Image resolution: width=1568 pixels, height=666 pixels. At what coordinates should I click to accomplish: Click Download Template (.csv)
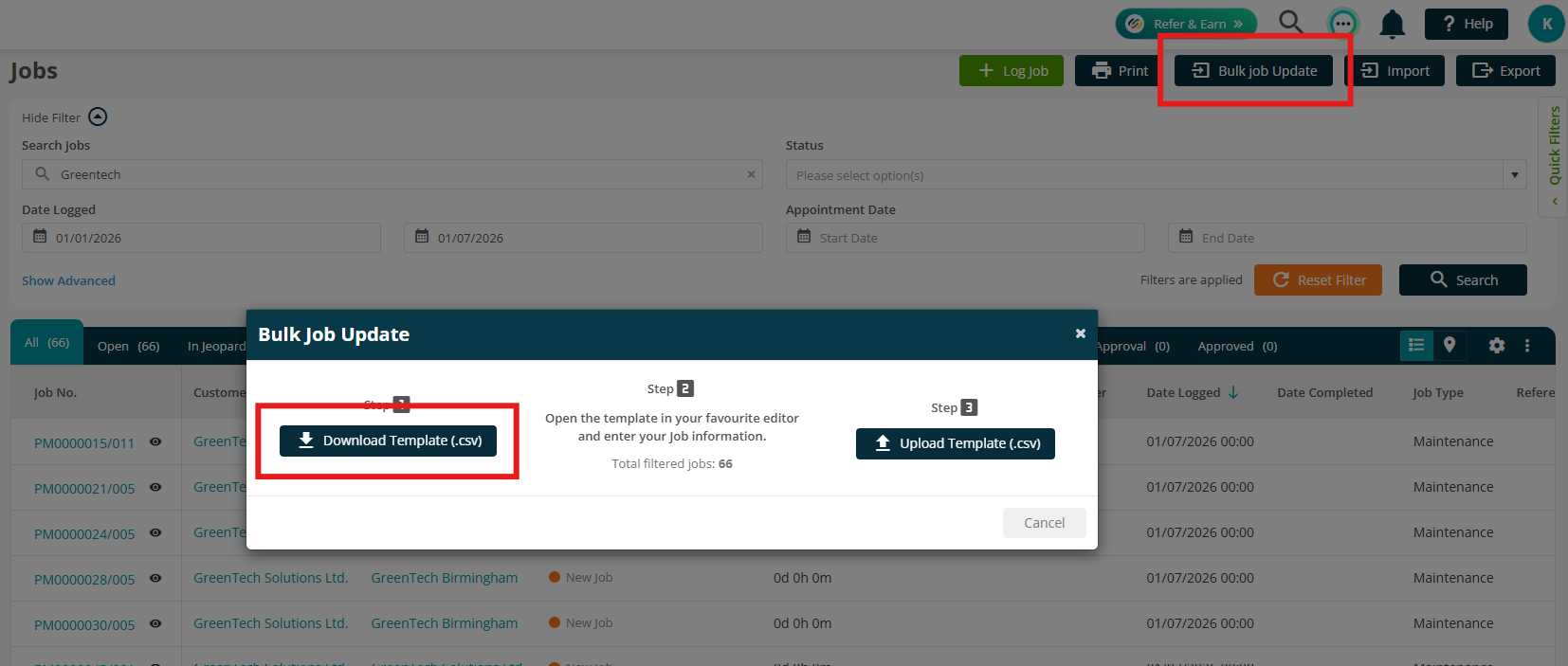[388, 441]
